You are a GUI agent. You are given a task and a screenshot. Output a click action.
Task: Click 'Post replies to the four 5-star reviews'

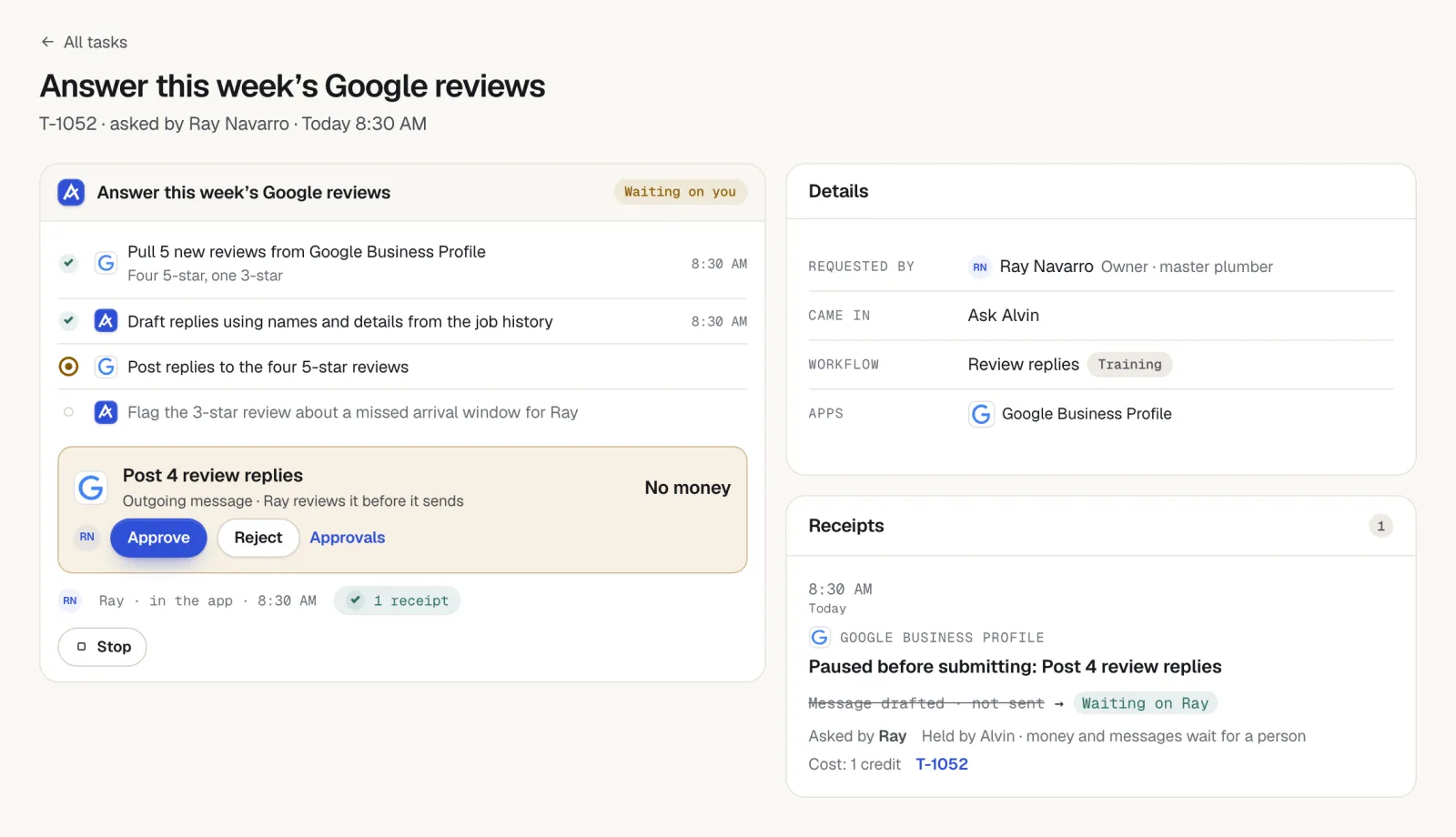click(x=268, y=367)
